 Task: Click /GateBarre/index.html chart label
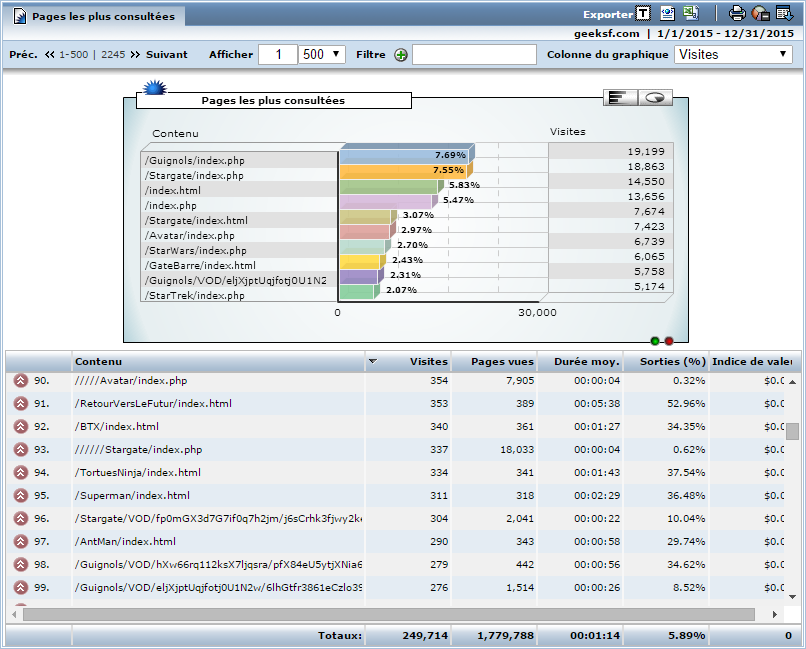tap(200, 266)
